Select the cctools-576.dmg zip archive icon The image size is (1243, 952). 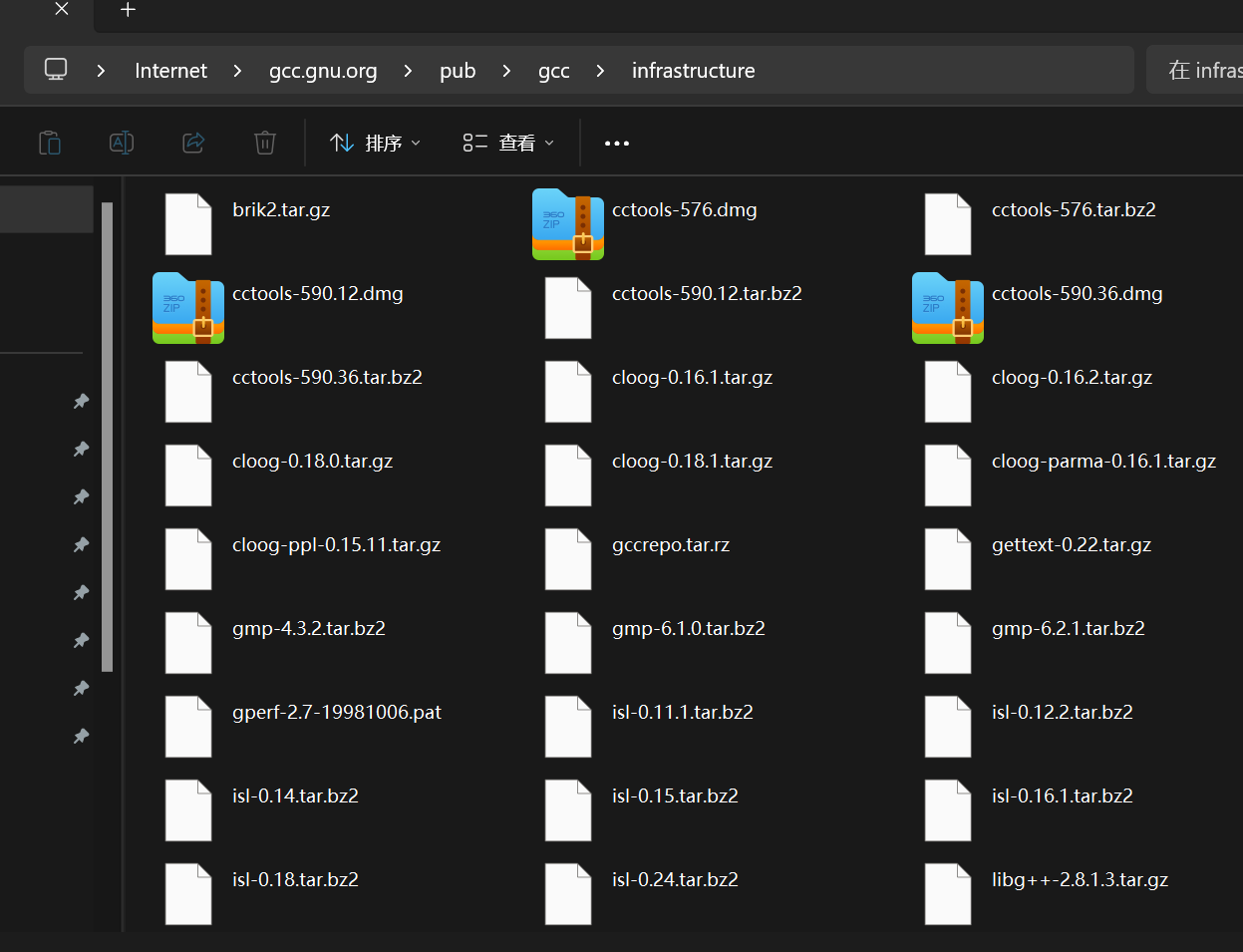pyautogui.click(x=568, y=224)
